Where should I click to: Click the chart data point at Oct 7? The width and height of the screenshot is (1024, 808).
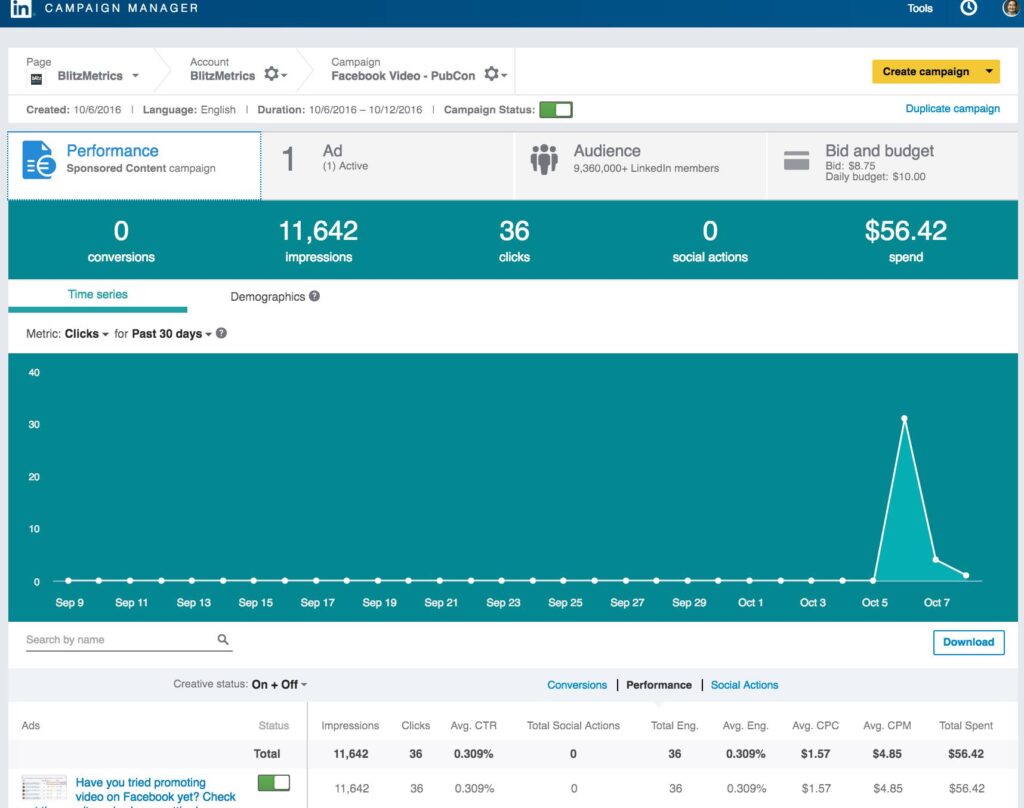(935, 560)
